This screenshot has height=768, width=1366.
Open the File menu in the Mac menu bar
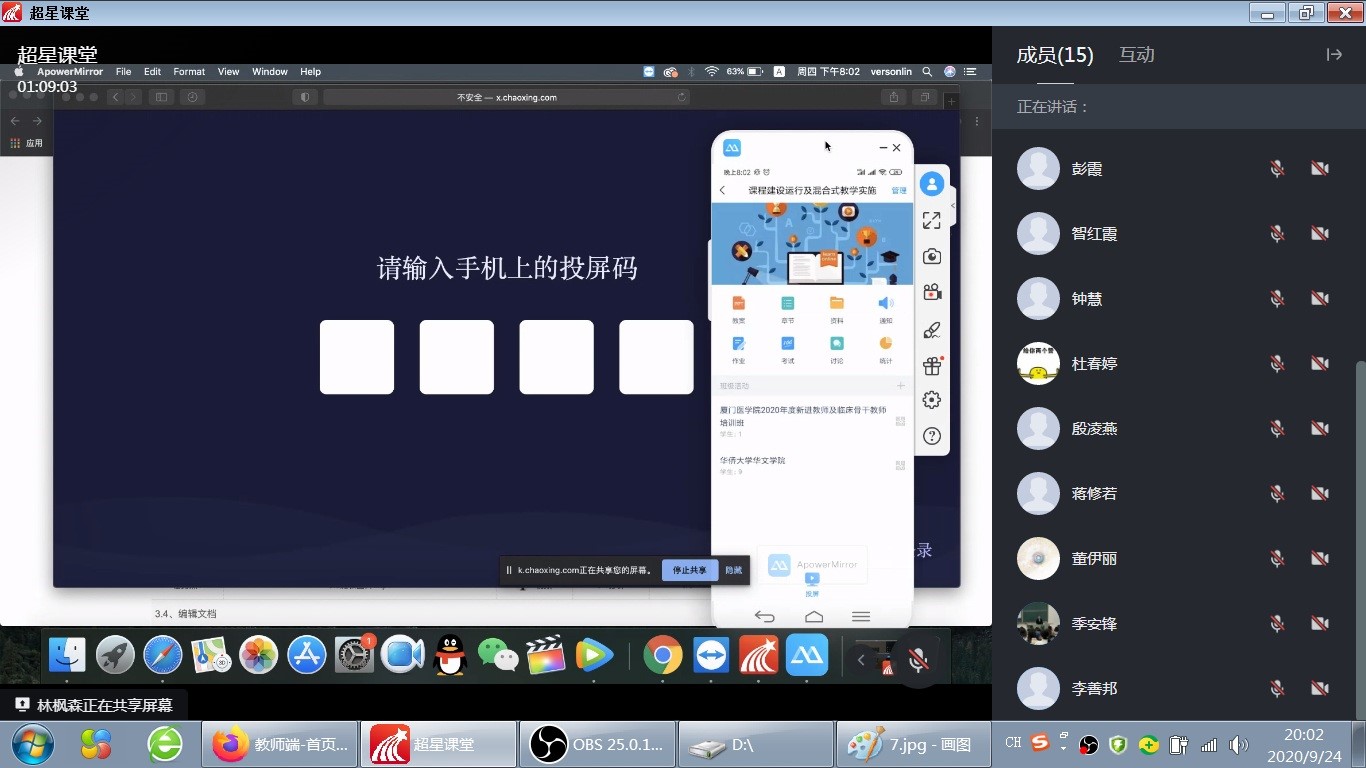pos(124,72)
